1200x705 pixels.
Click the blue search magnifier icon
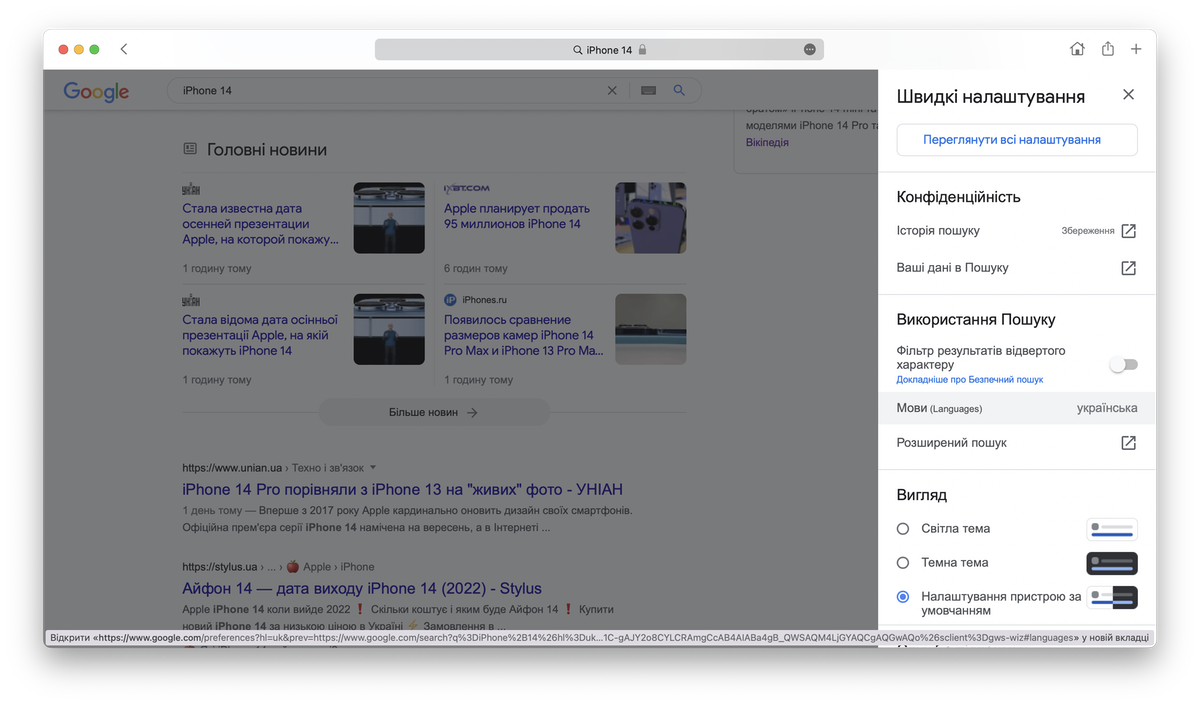click(679, 91)
